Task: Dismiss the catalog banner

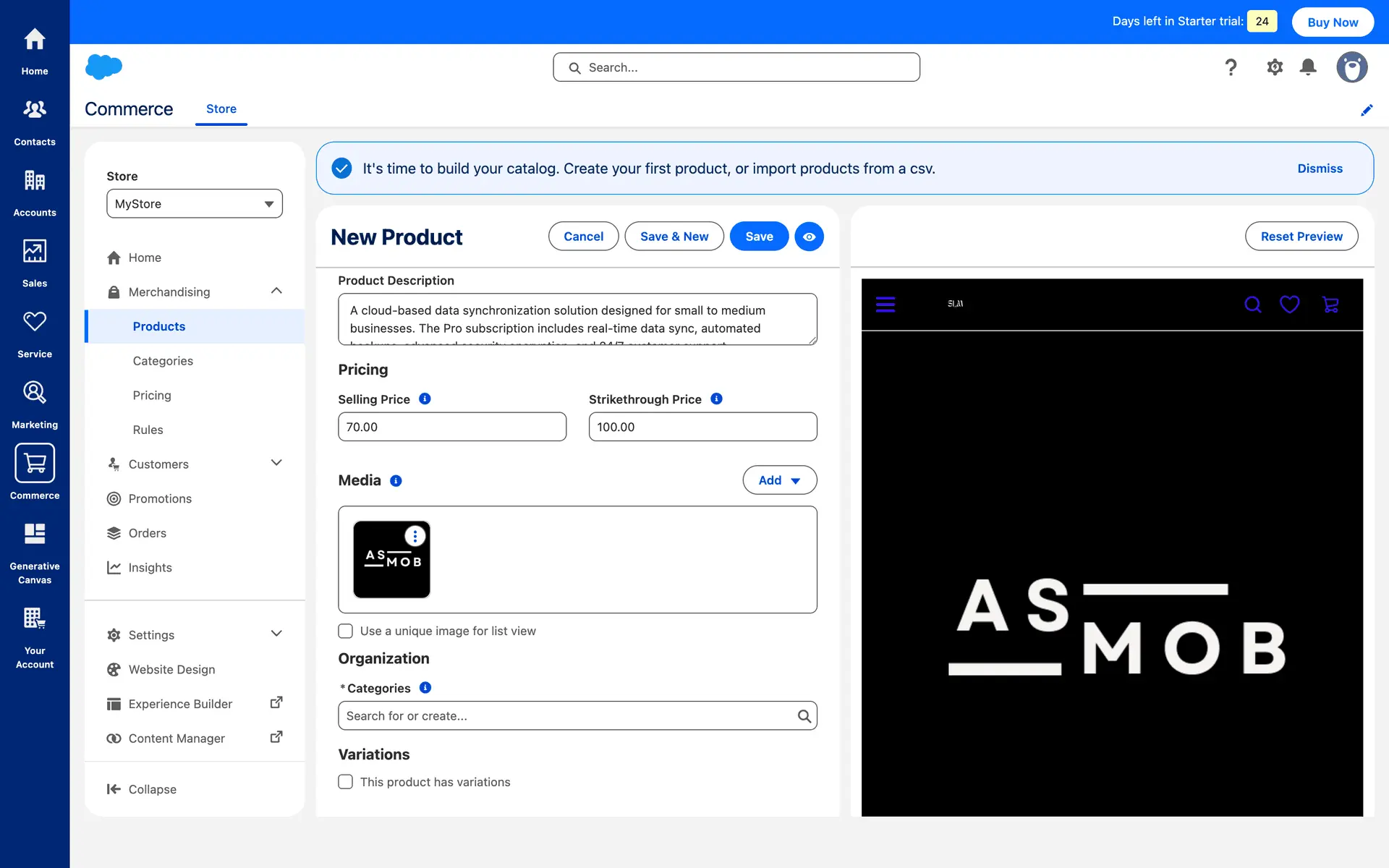Action: 1320,169
